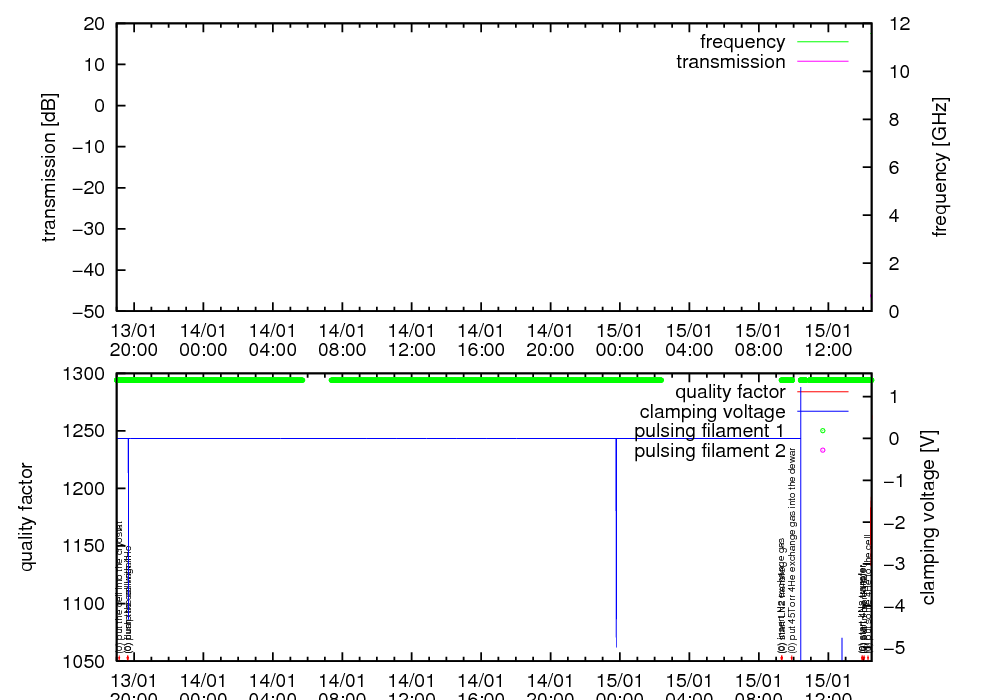Click the blue clamping voltage legend line
1000x700 pixels.
821,411
